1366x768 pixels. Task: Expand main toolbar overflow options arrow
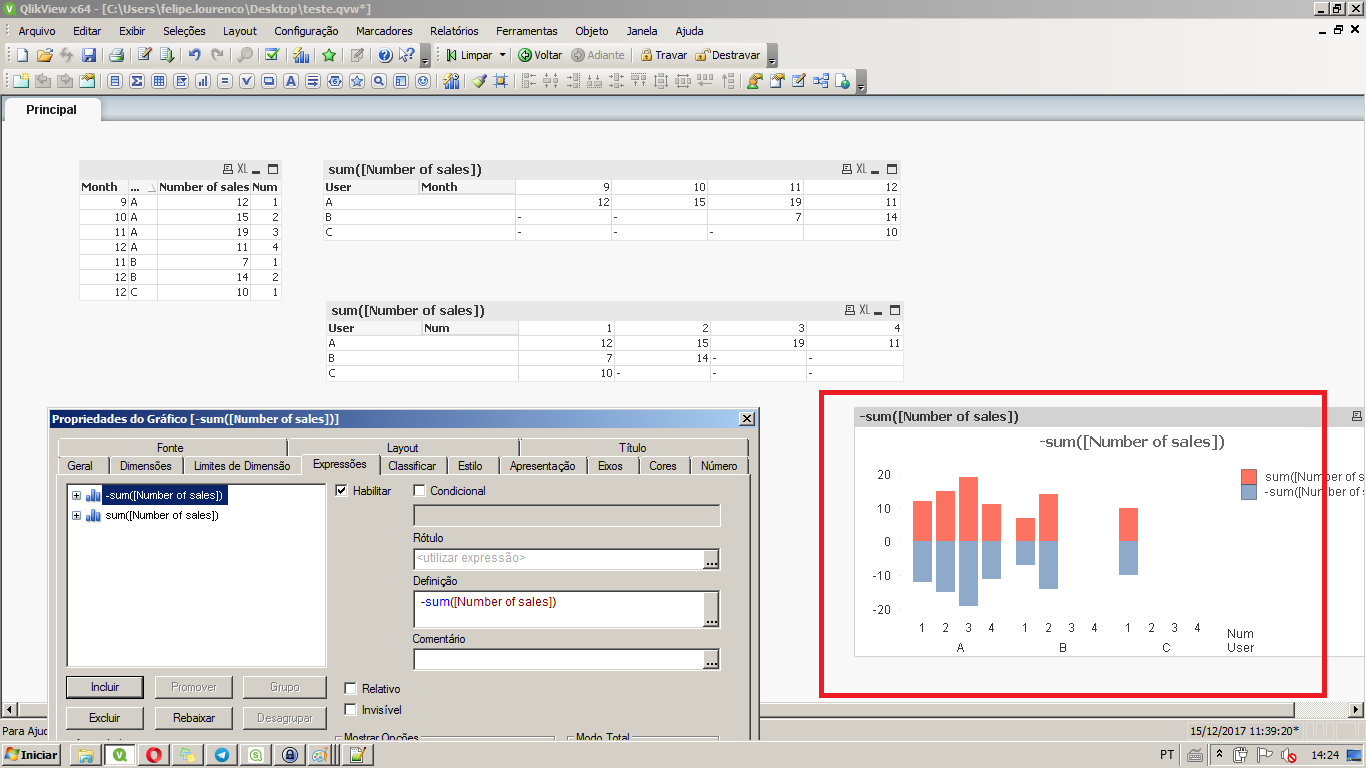coord(424,56)
